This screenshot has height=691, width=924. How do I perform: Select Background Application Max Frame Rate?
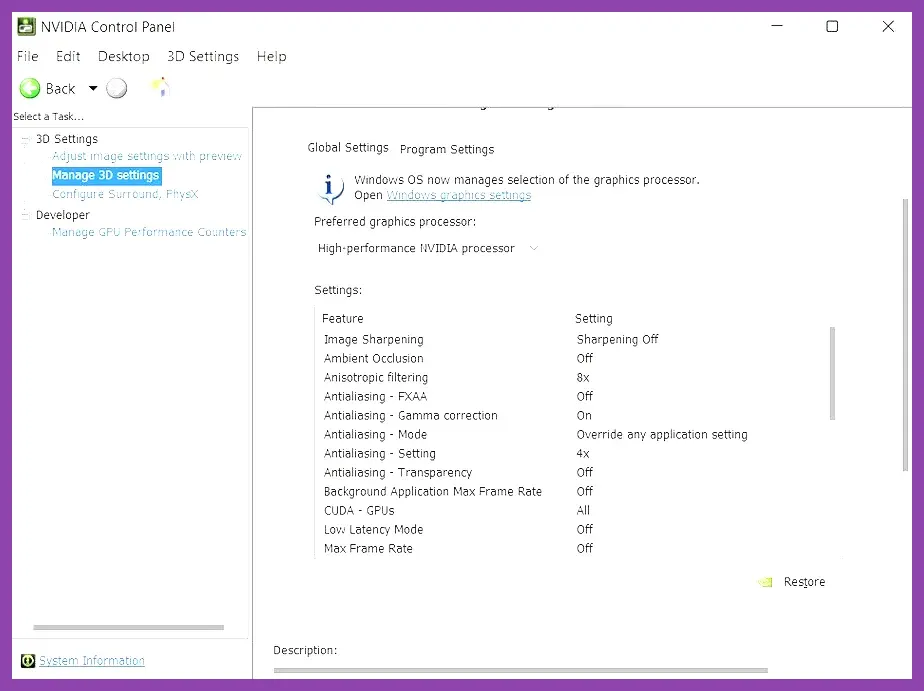(570, 491)
